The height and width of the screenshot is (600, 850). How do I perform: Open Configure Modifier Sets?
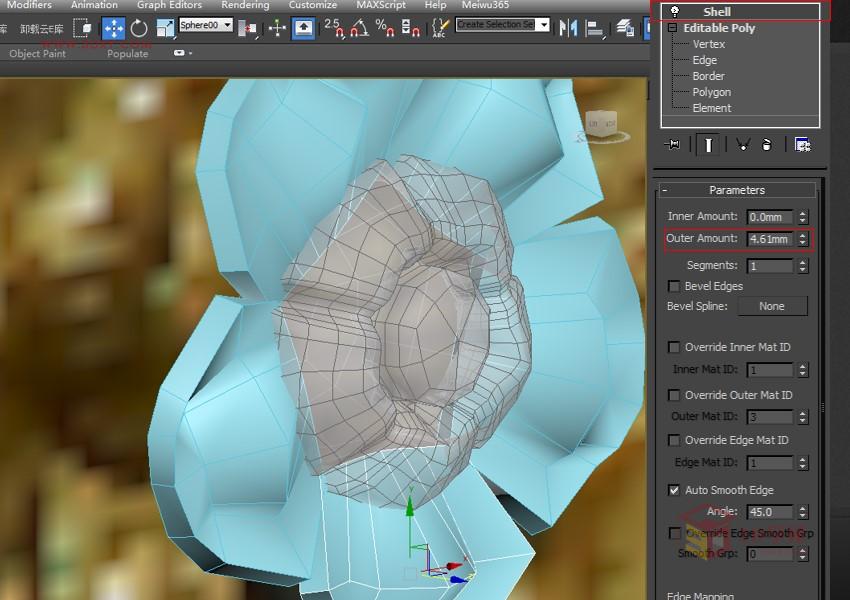pyautogui.click(x=802, y=145)
